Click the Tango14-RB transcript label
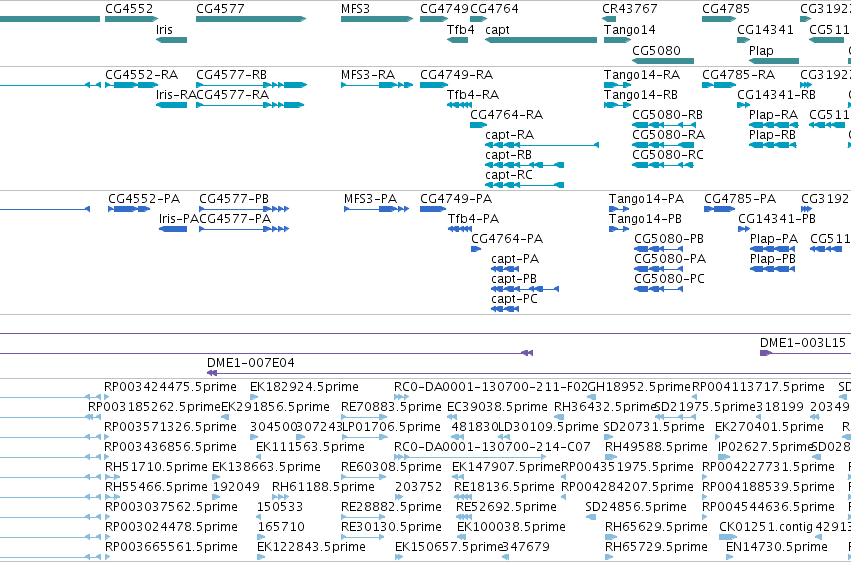851x562 pixels. (x=641, y=95)
